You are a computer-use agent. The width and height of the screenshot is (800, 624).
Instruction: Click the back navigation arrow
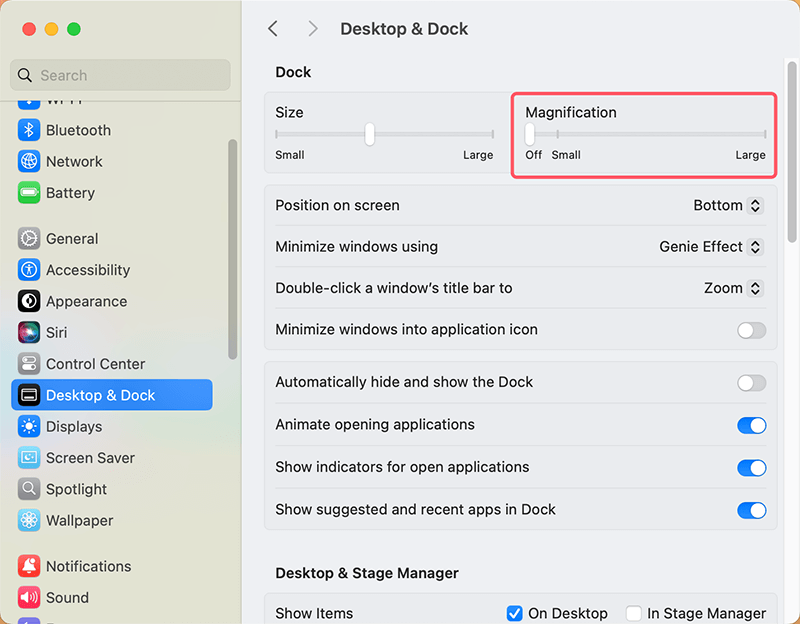273,29
